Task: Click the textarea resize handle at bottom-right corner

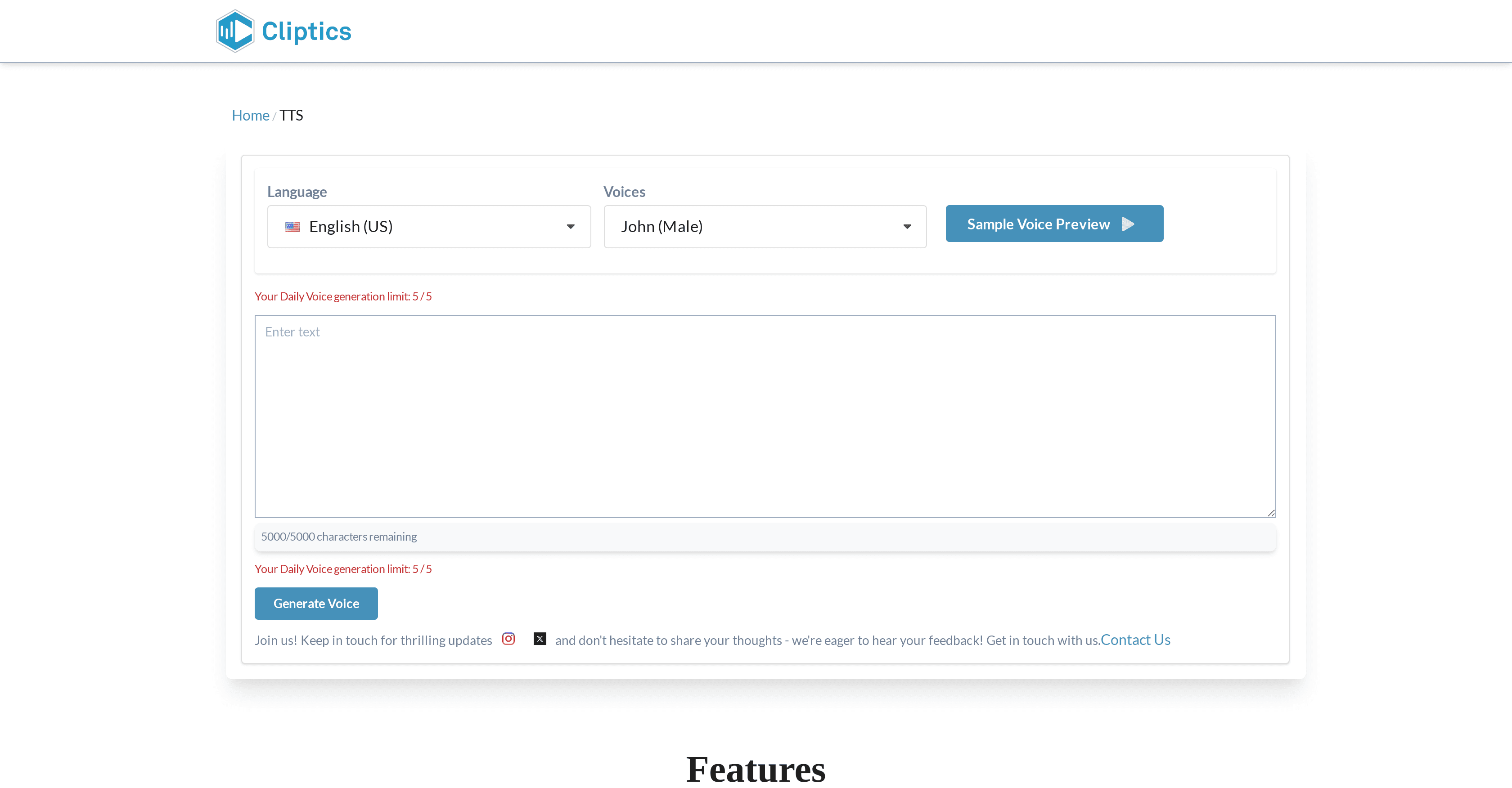Action: click(x=1271, y=512)
